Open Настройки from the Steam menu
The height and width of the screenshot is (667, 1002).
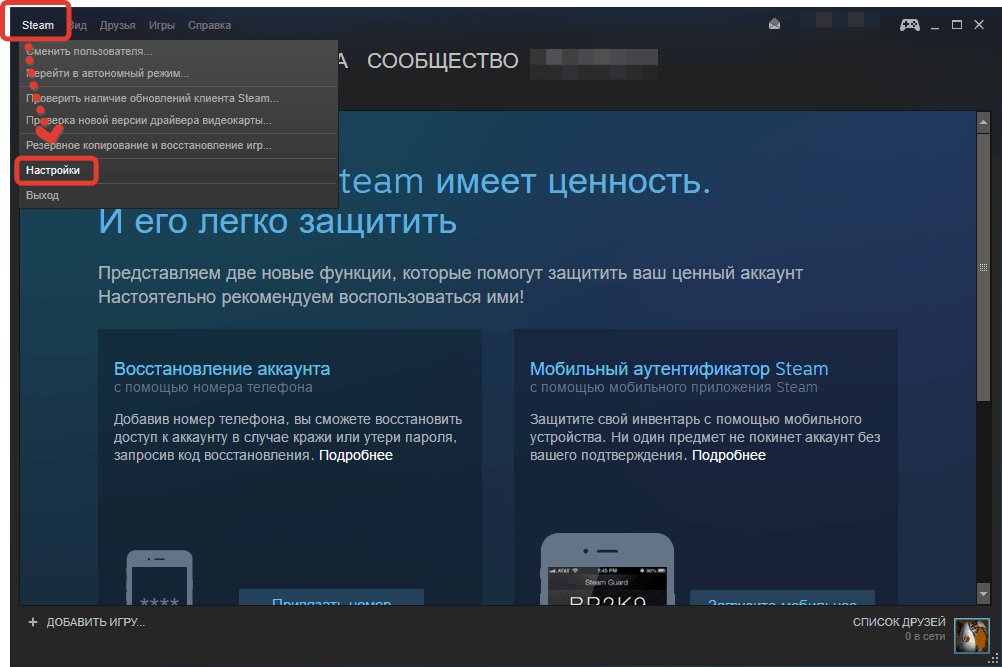(x=178, y=171)
